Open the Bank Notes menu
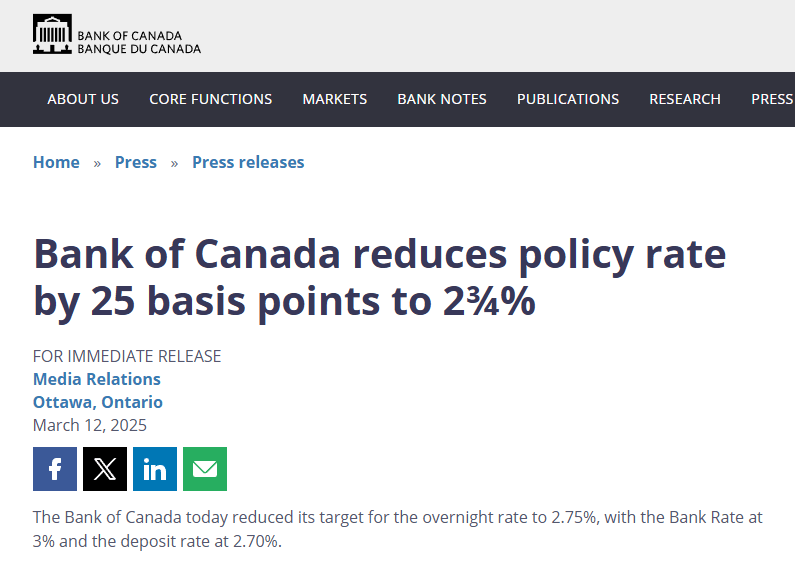The image size is (795, 561). (442, 99)
